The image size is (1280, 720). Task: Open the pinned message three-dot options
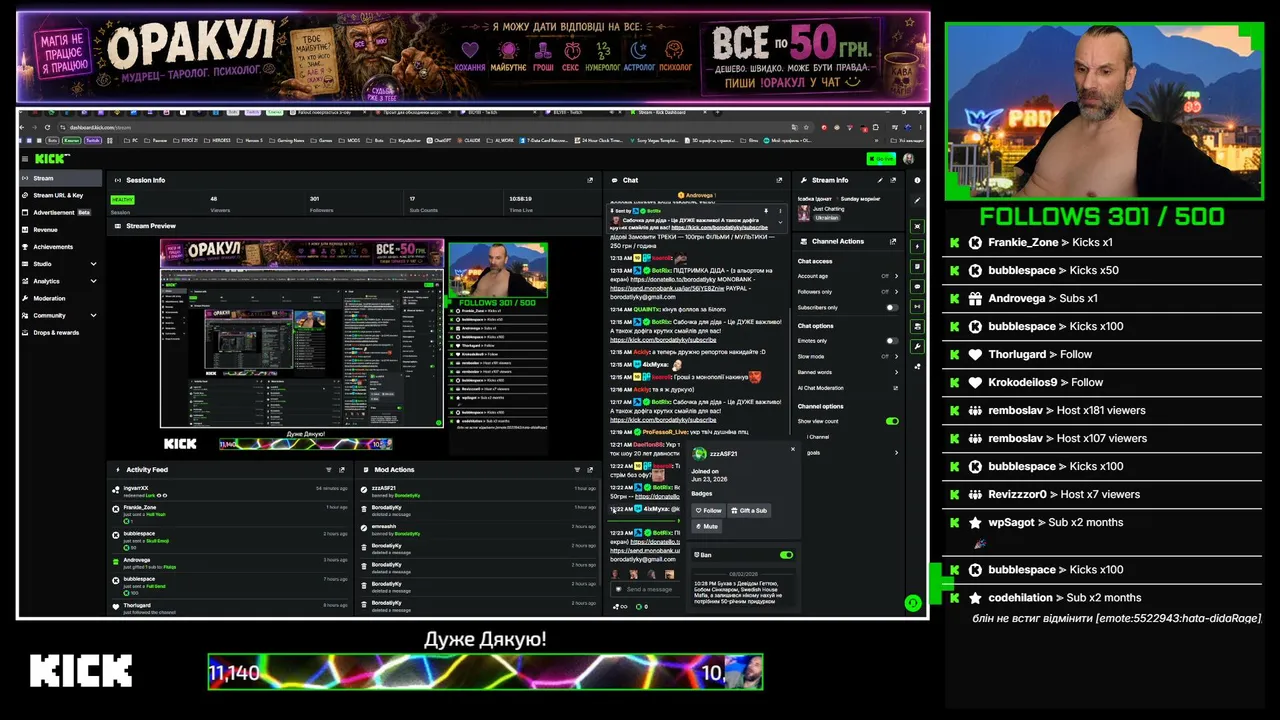point(781,211)
